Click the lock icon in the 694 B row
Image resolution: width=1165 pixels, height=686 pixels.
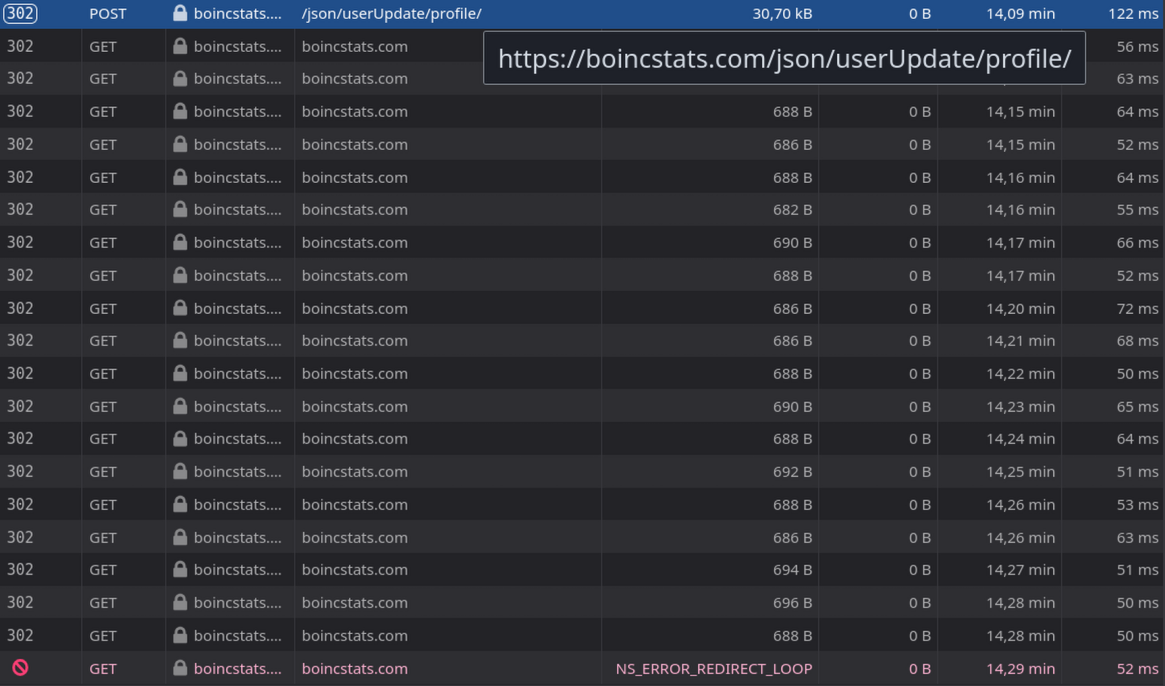coord(180,569)
